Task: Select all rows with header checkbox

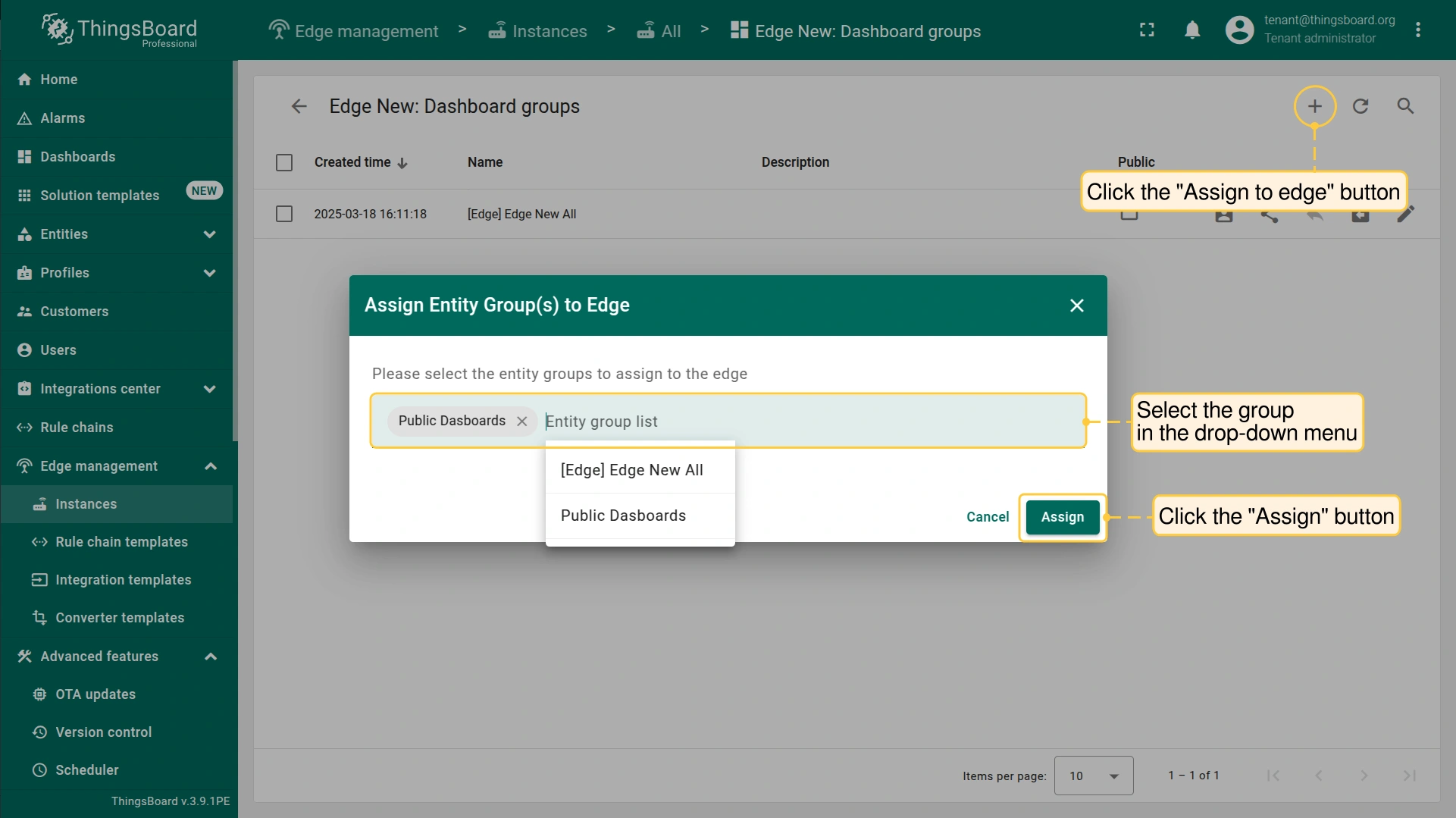Action: 284,162
